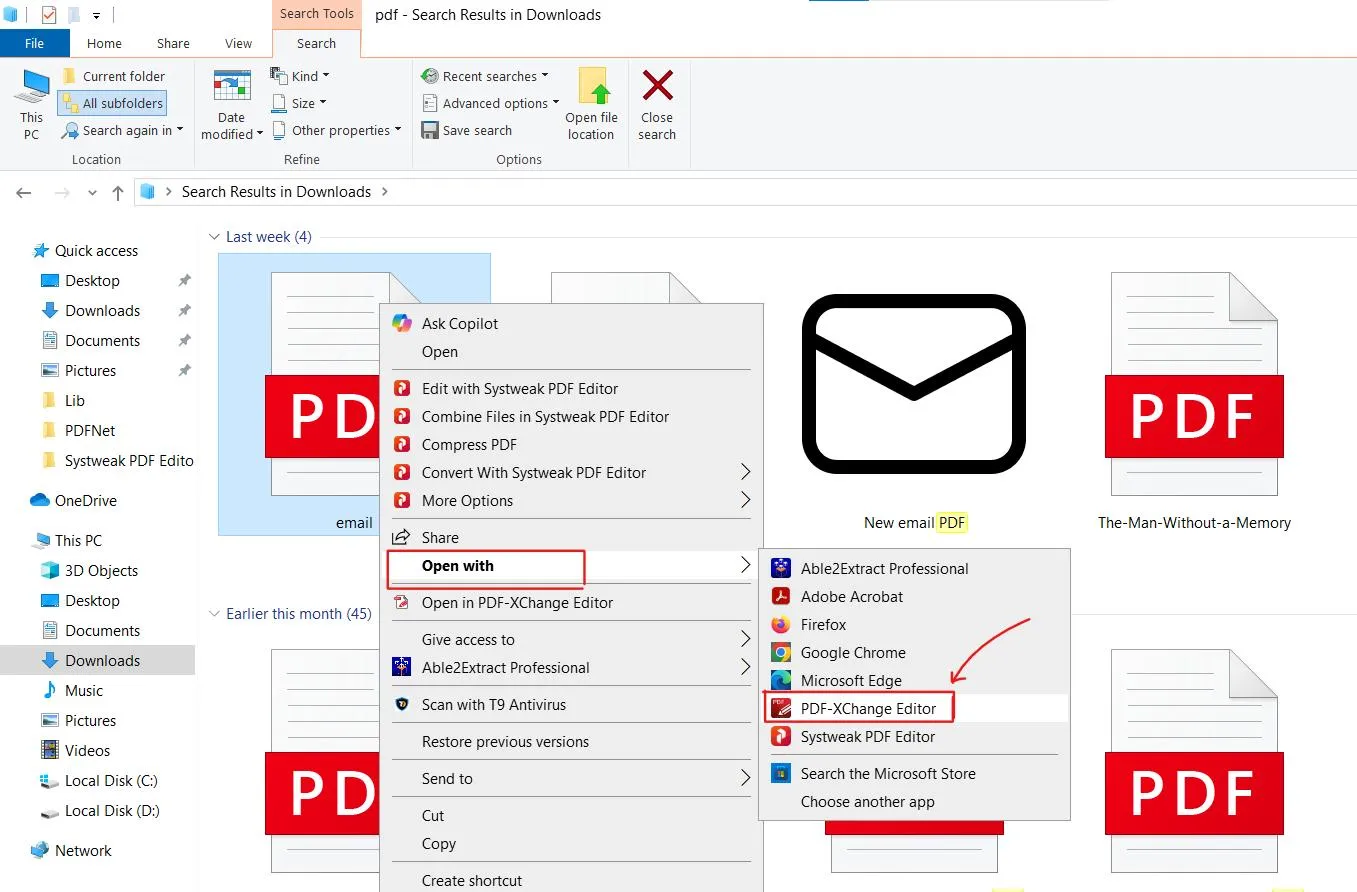Open the Recent searches dropdown
Screen dimensions: 1357x892
(x=487, y=76)
